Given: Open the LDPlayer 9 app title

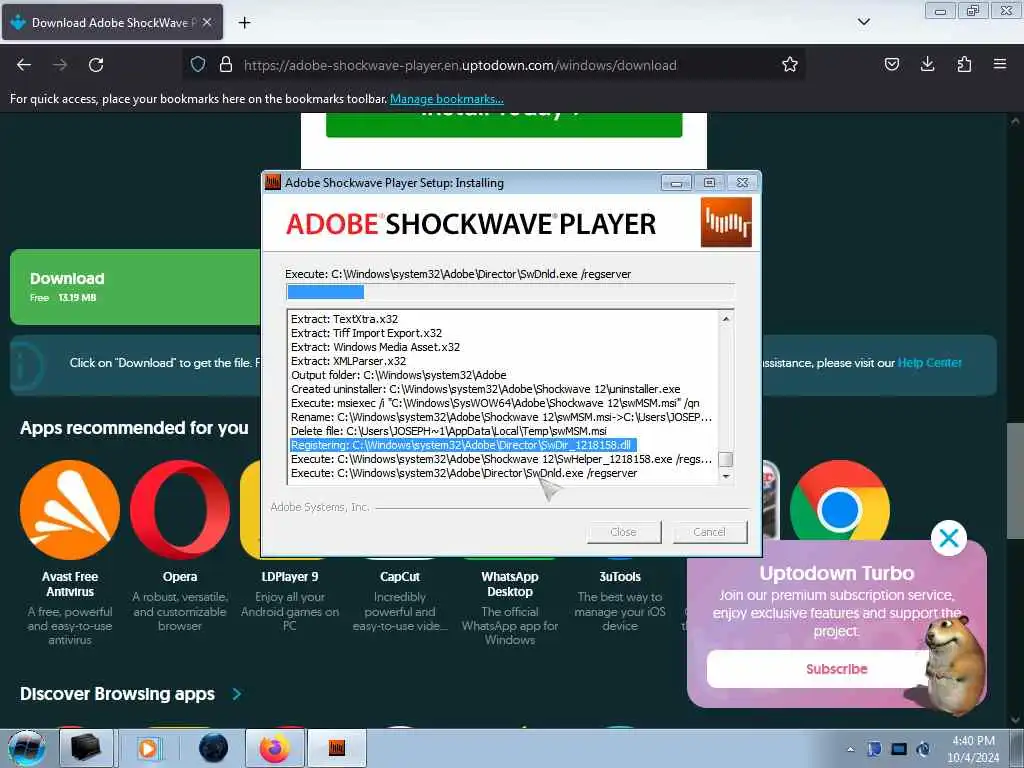Looking at the screenshot, I should click(x=290, y=577).
